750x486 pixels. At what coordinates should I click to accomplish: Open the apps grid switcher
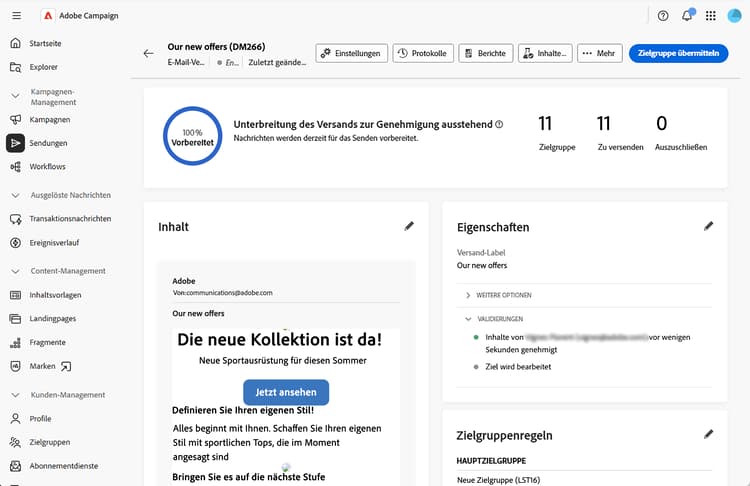coord(711,16)
